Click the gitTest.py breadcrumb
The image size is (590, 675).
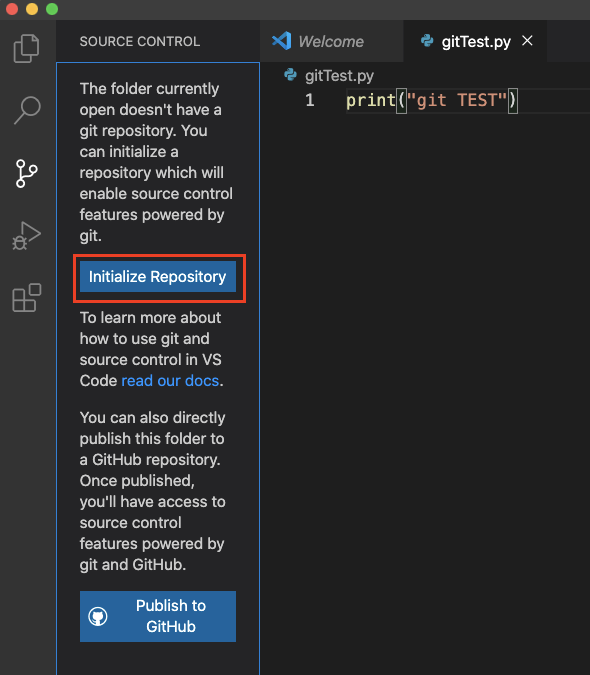(x=339, y=76)
